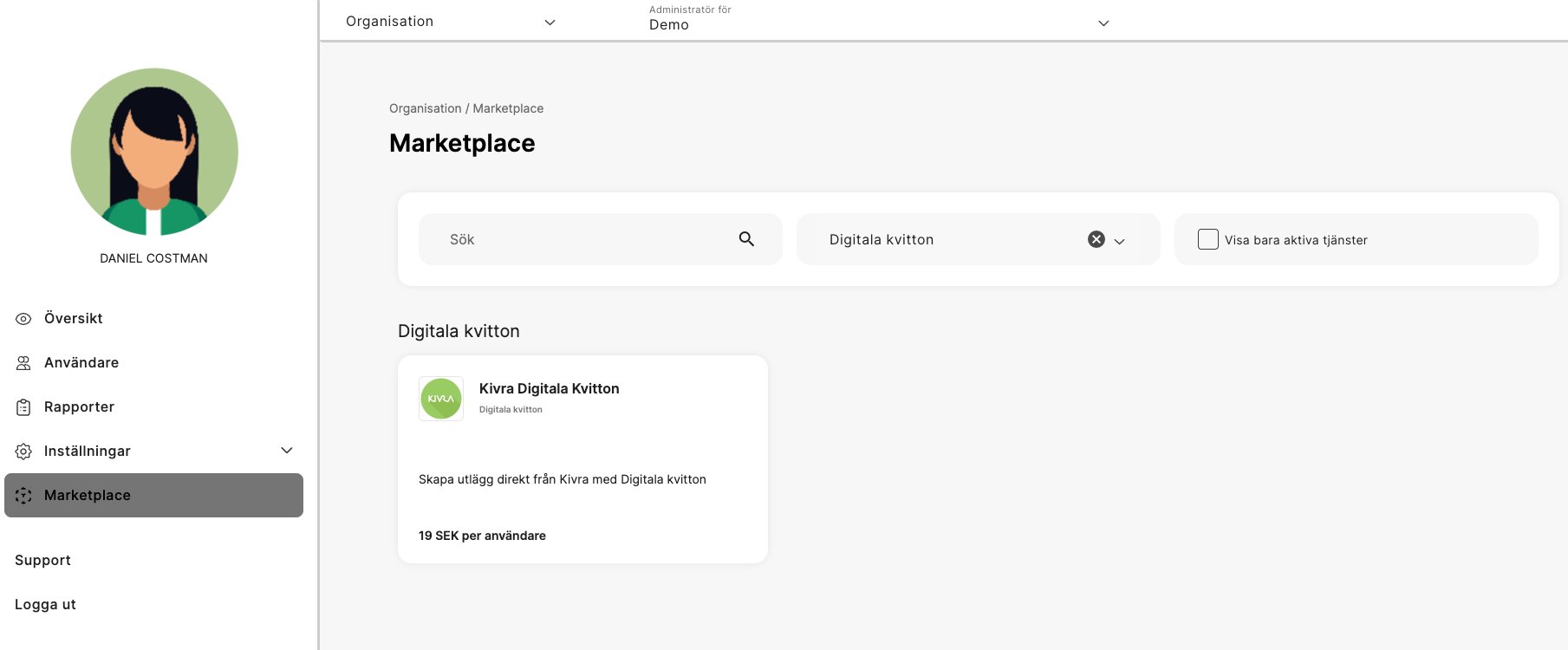Click the Användare person icon
The width and height of the screenshot is (1568, 650).
pos(23,363)
